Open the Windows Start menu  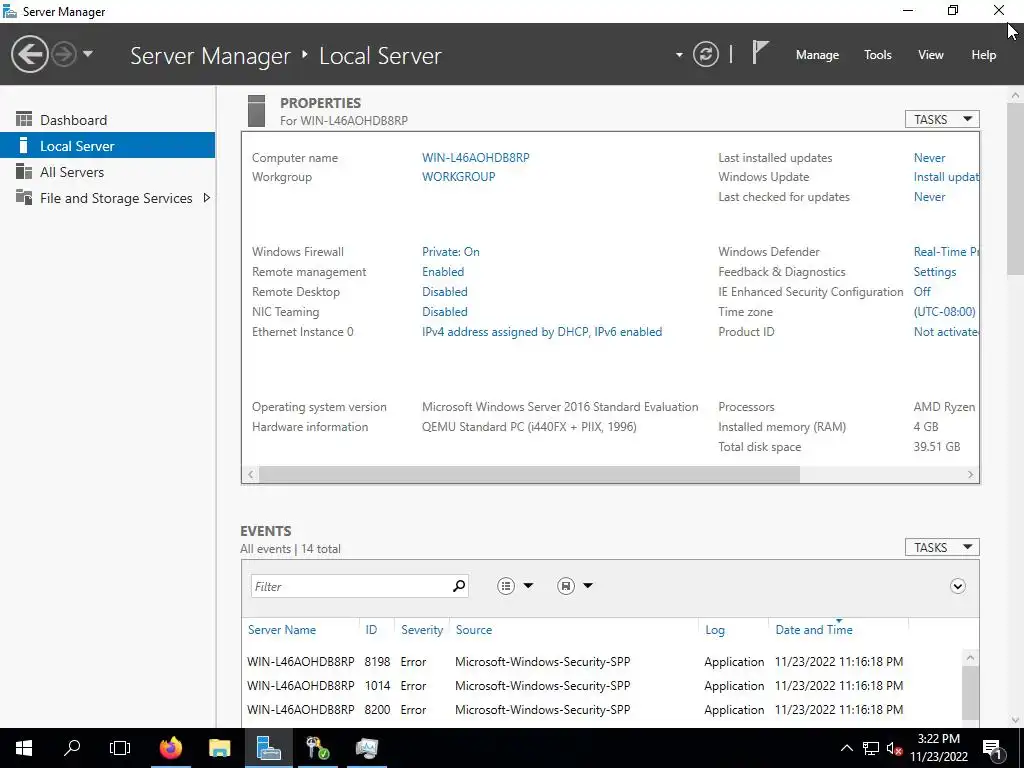[x=24, y=748]
